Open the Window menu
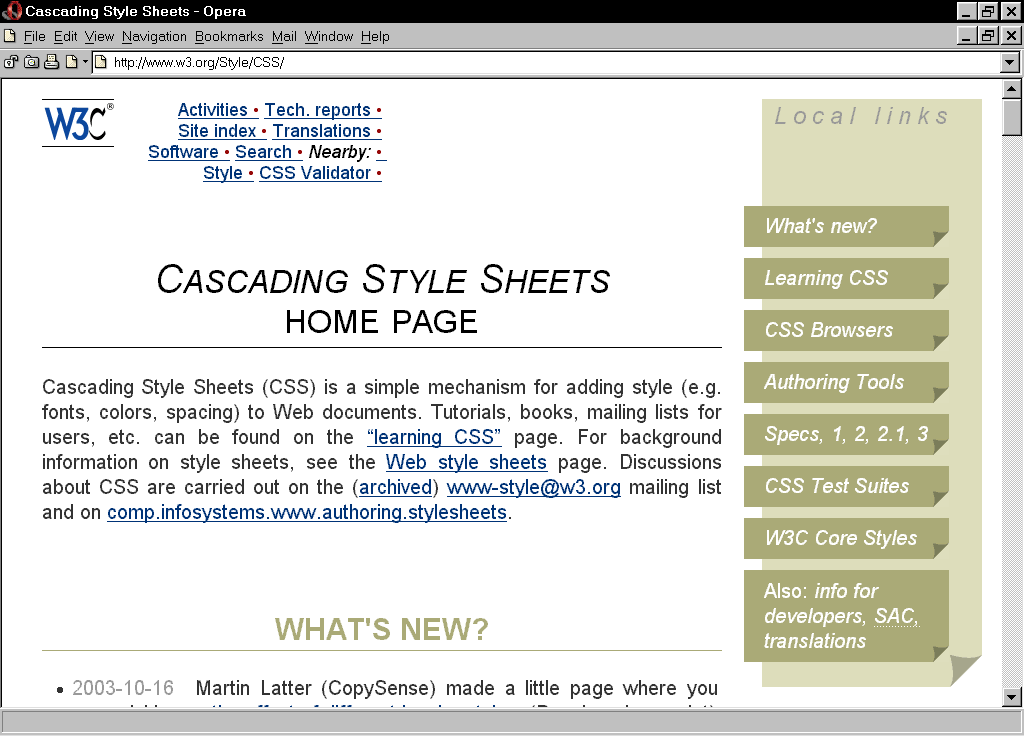The height and width of the screenshot is (736, 1024). tap(328, 37)
